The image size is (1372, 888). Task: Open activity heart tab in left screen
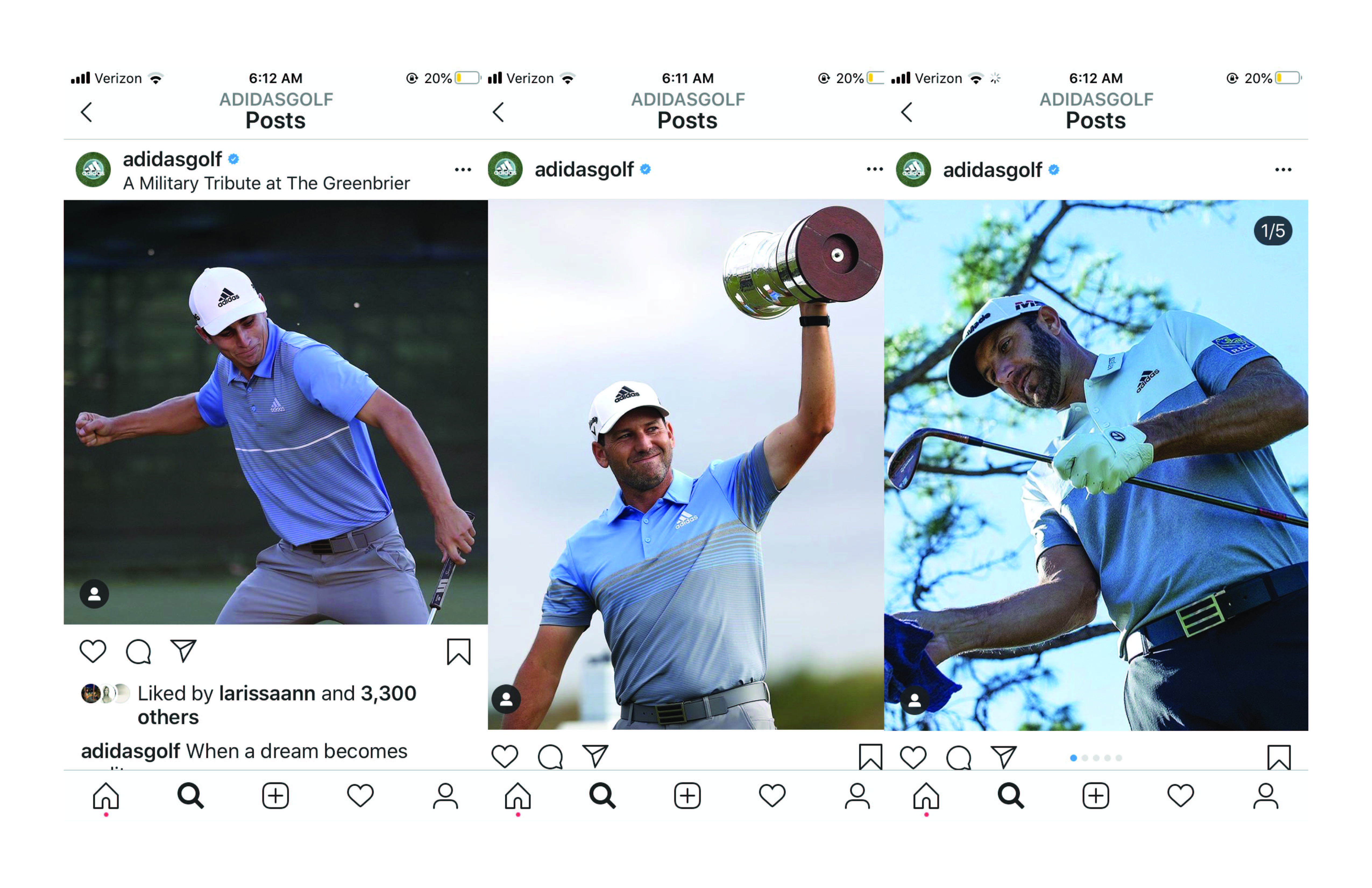(x=360, y=796)
